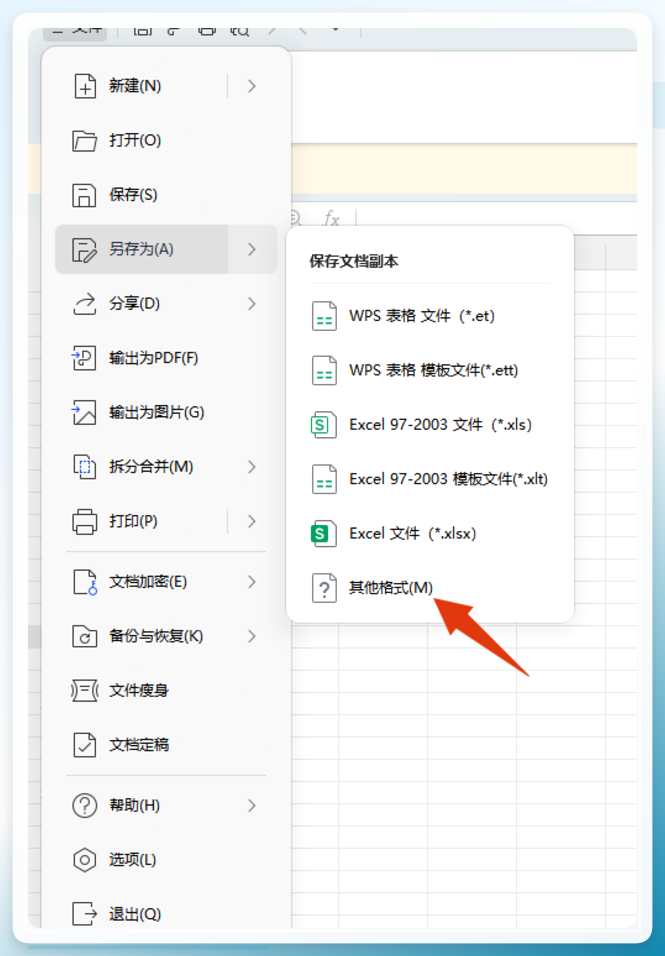Click the 输出为图片(G) picture export icon
This screenshot has height=956, width=665.
(x=85, y=412)
